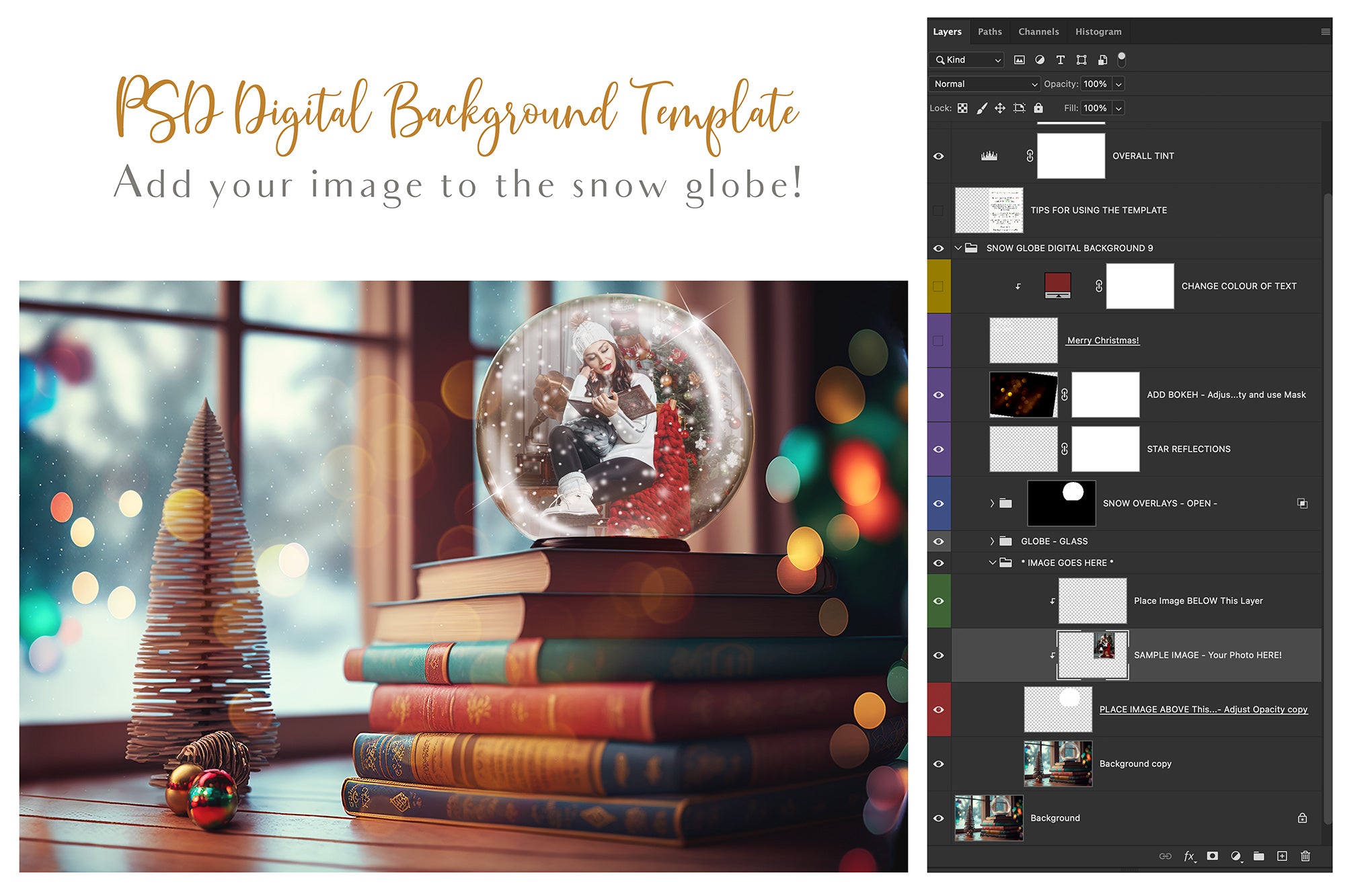Open the Histogram tab
This screenshot has width=1345, height=896.
(1098, 31)
